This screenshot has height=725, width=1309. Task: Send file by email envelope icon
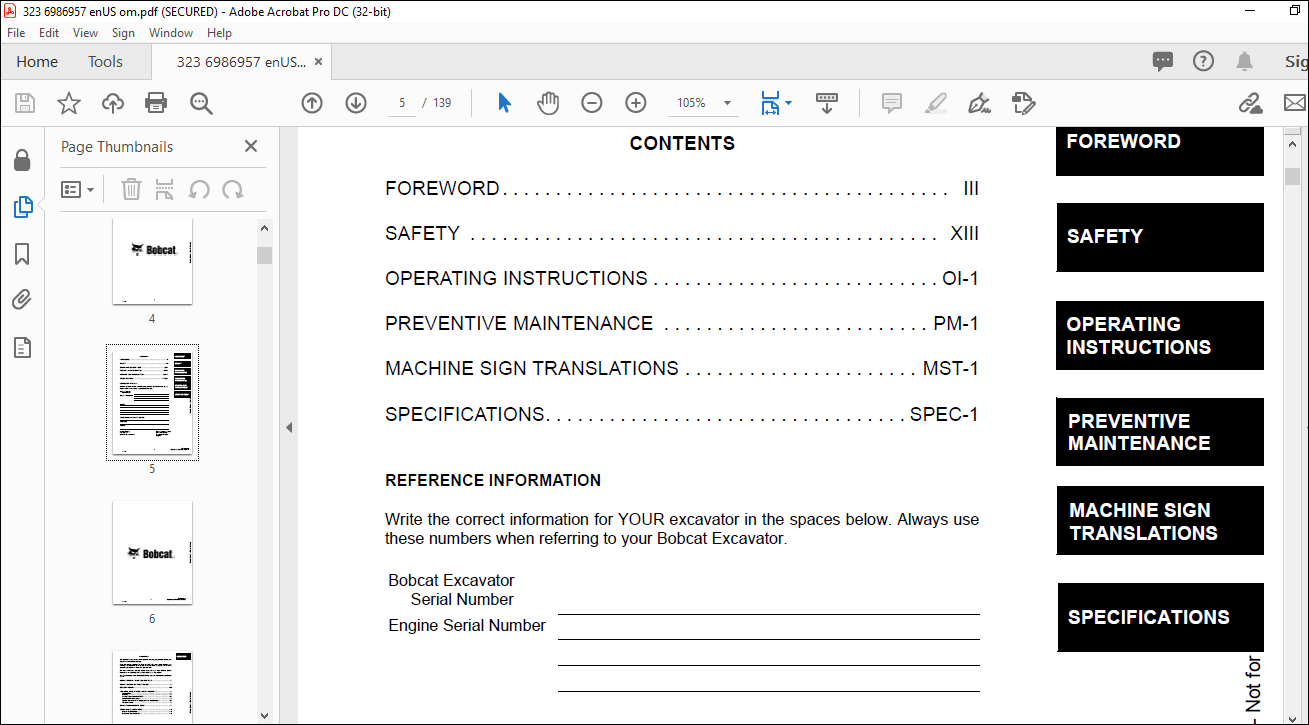click(x=1295, y=103)
